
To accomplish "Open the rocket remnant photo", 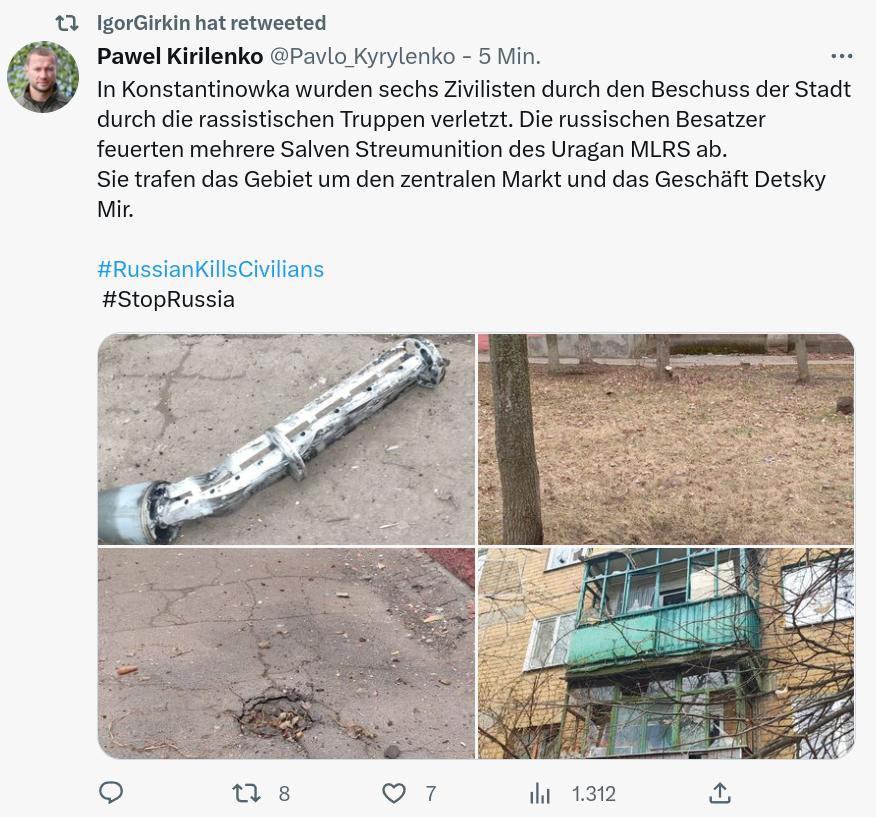I will coord(286,439).
